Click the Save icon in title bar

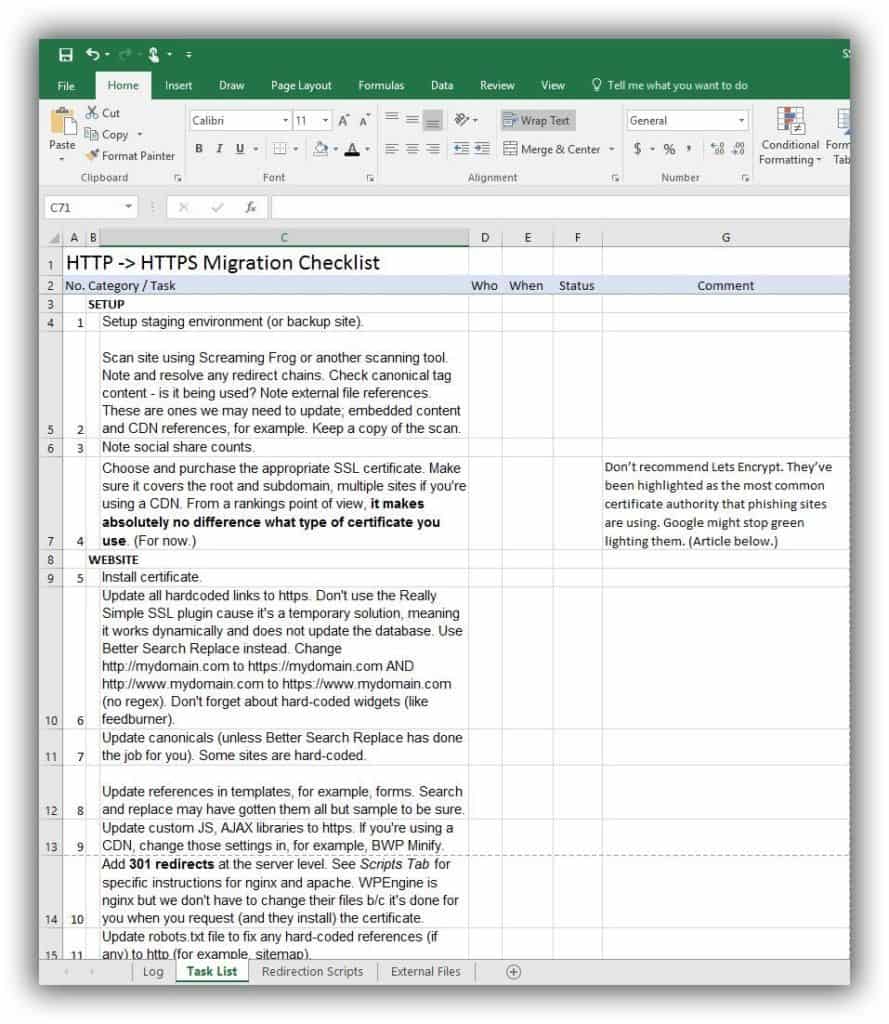[66, 54]
